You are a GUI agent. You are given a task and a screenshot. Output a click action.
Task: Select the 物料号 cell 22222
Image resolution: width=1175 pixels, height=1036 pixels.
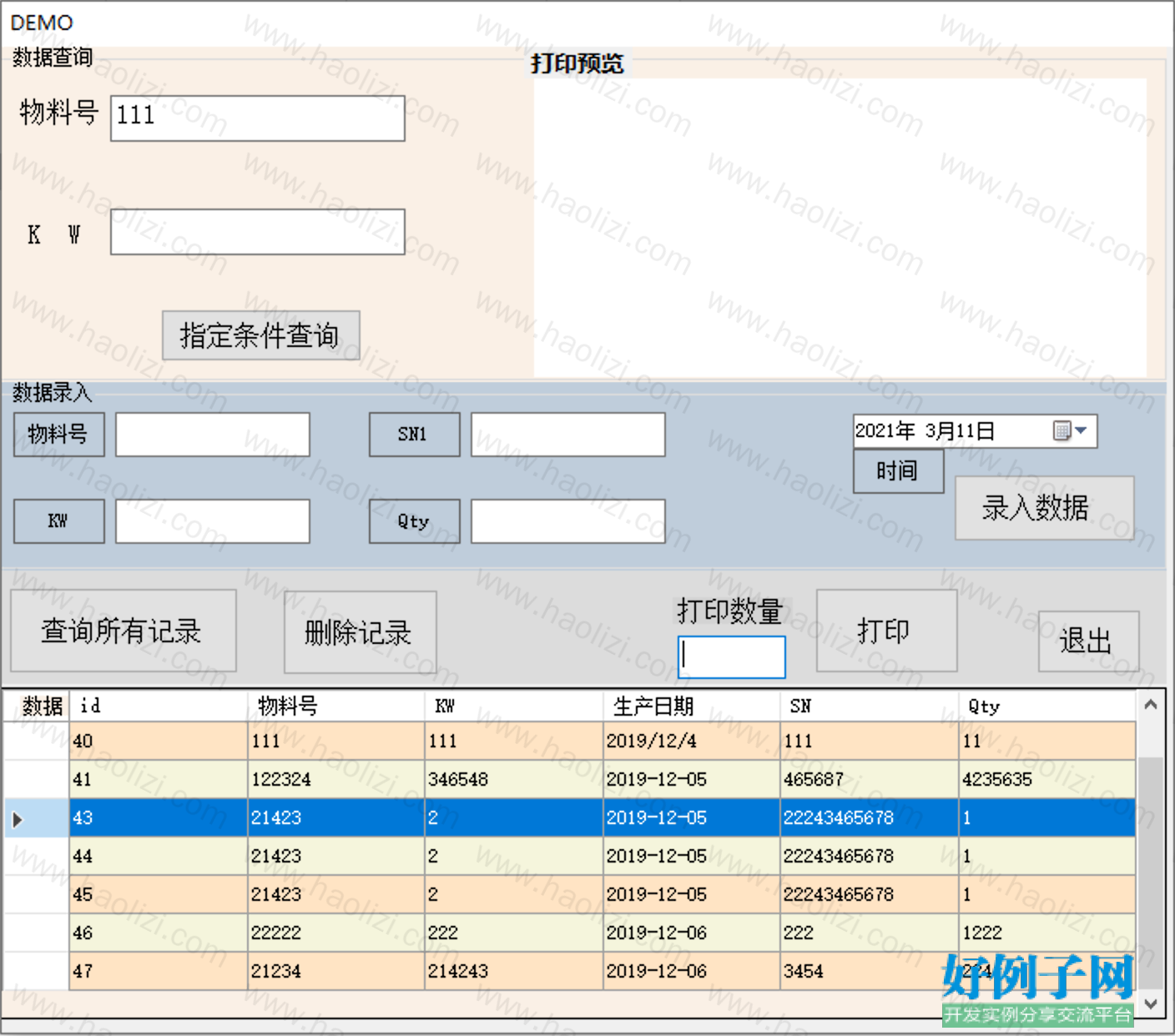coord(336,933)
